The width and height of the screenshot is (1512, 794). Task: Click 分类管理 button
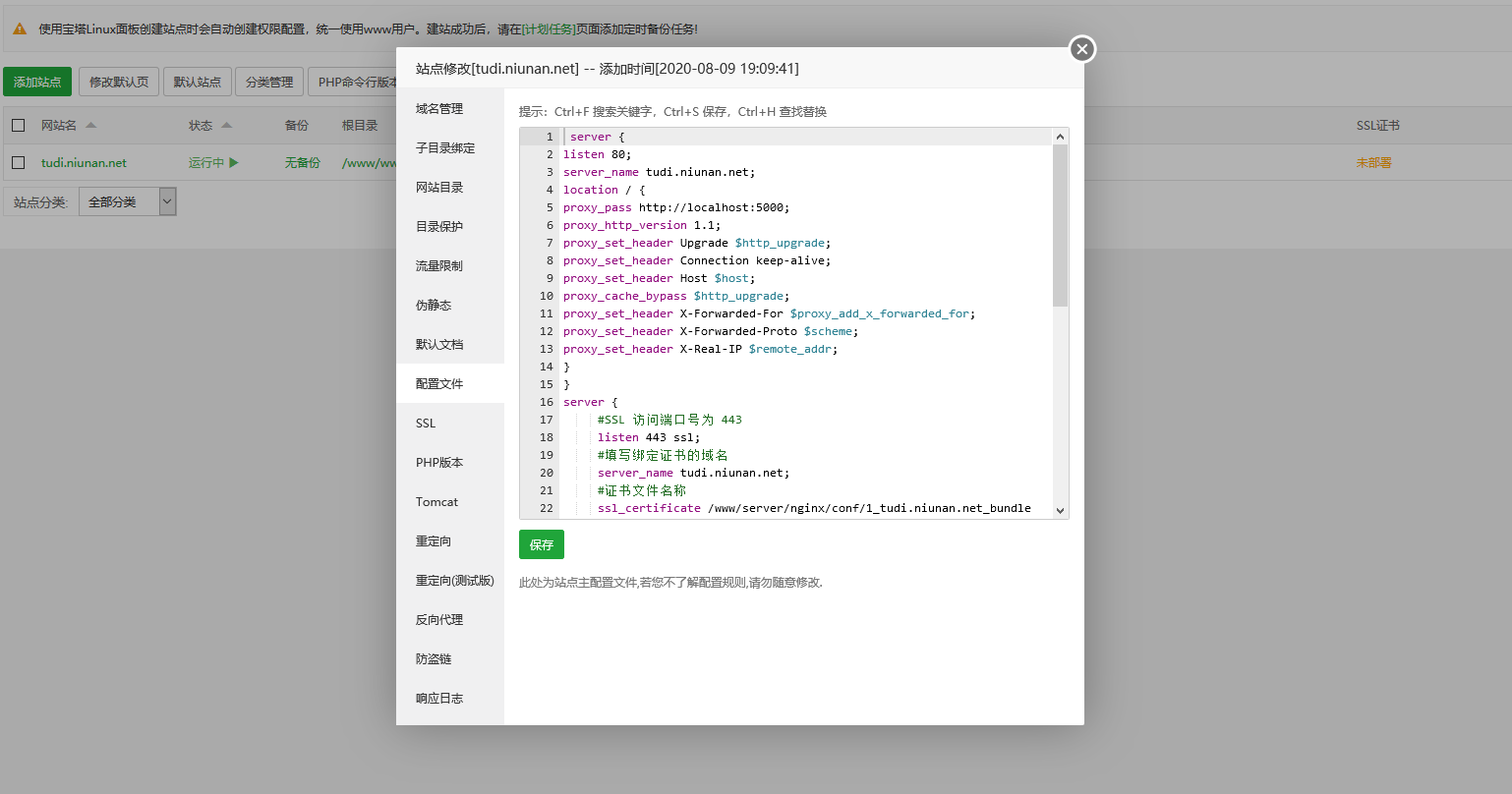click(269, 82)
